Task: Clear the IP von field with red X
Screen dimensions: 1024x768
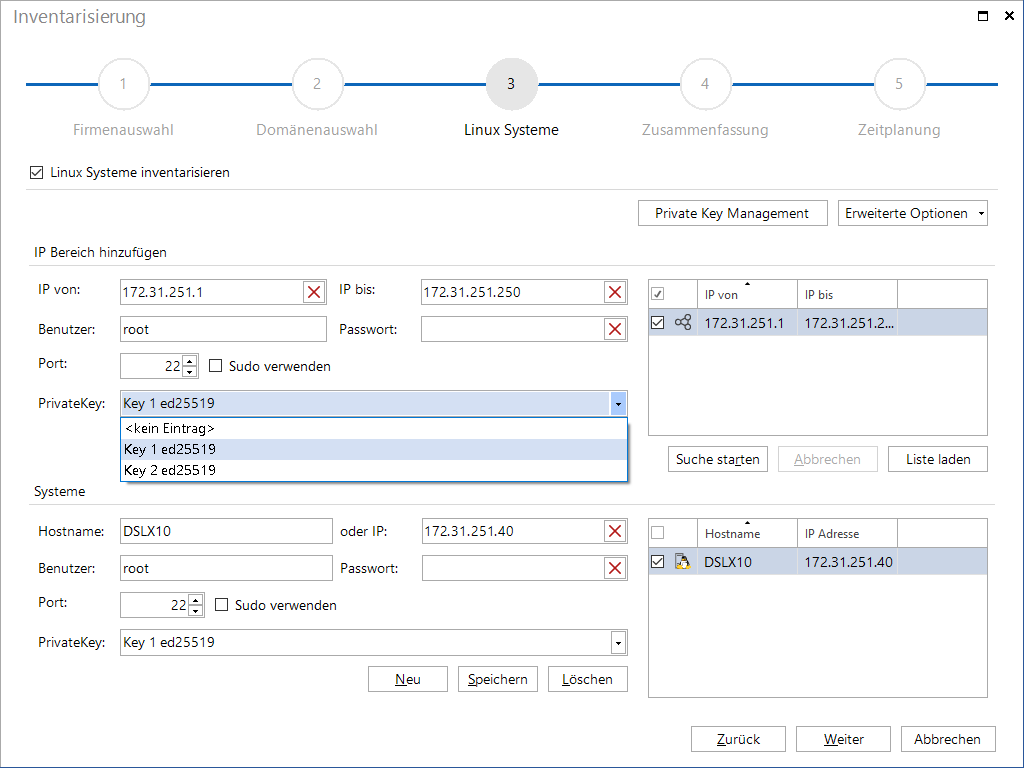Action: coord(314,292)
